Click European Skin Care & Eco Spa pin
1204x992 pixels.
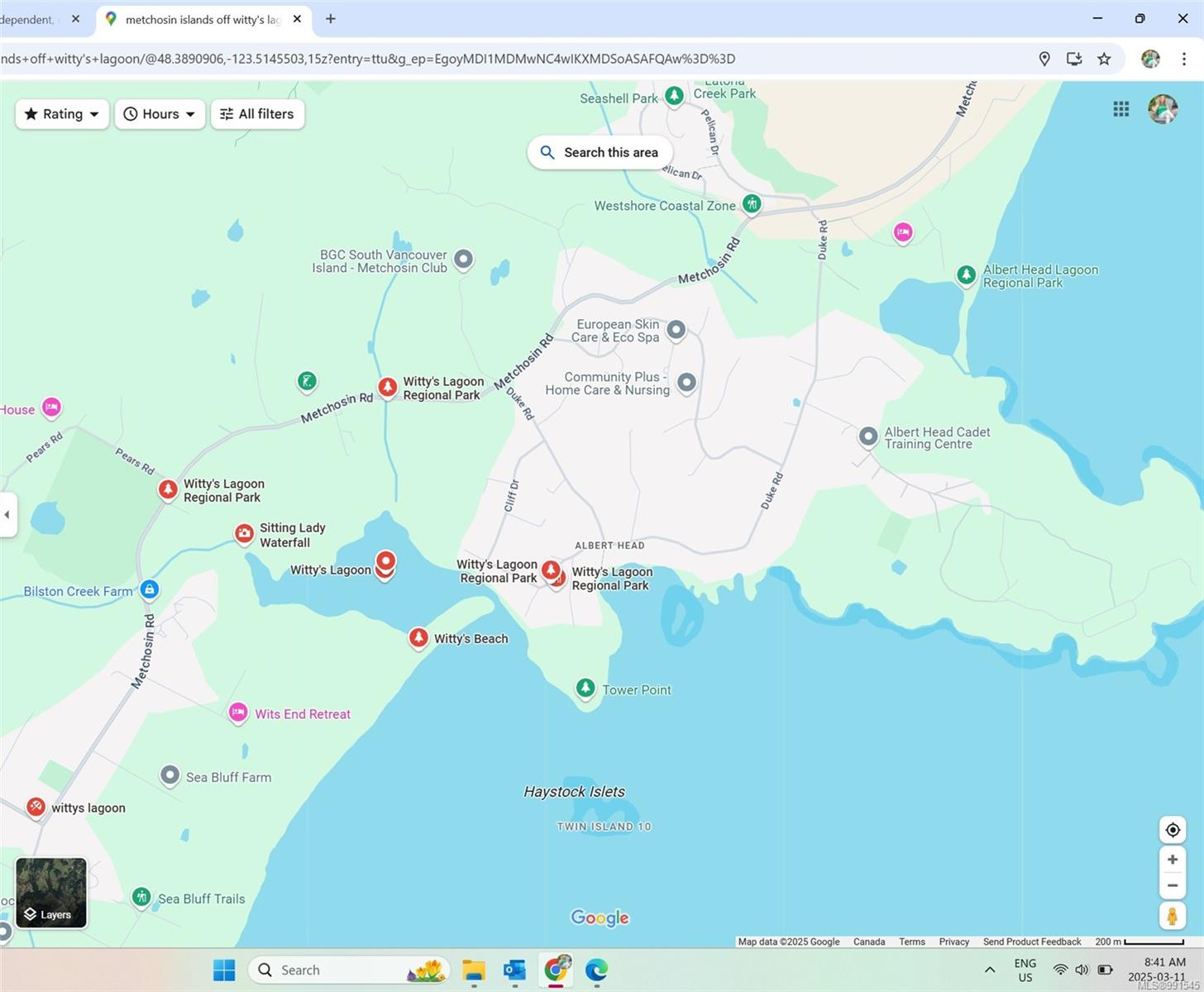click(x=676, y=330)
